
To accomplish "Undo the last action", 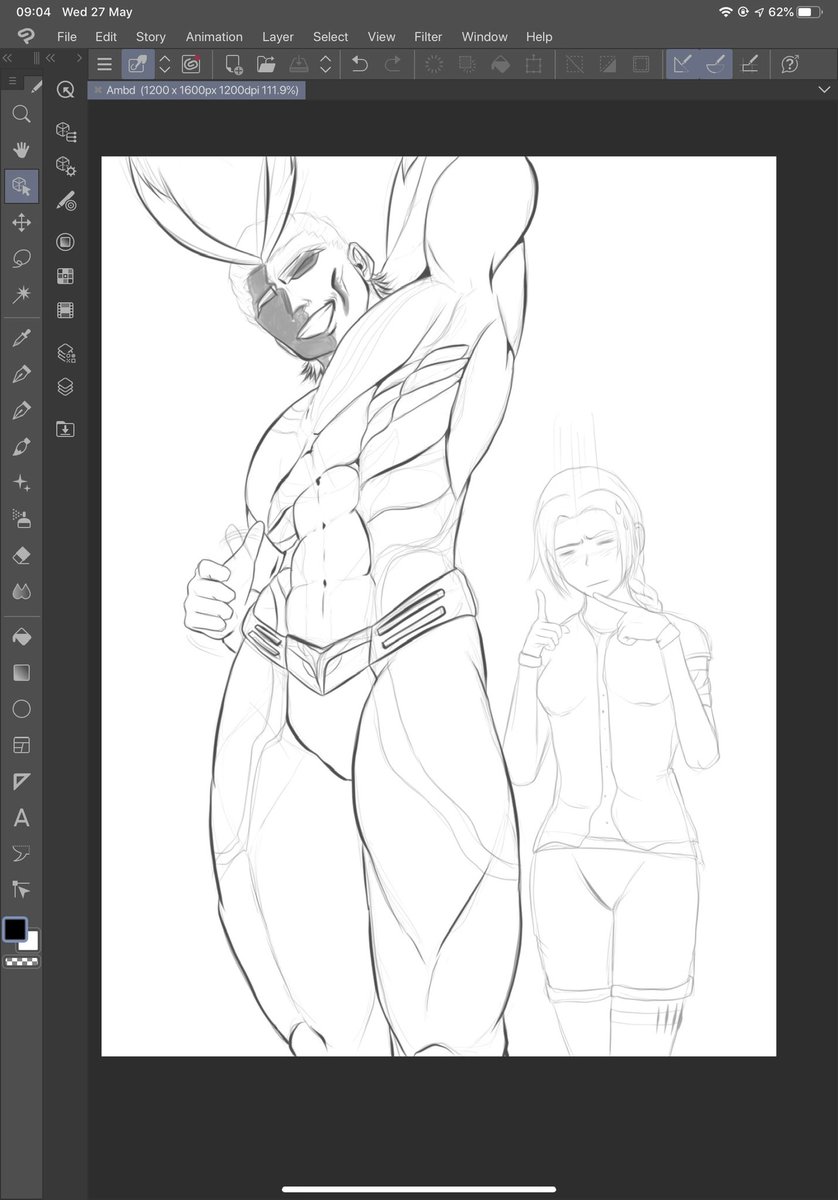I will (360, 64).
